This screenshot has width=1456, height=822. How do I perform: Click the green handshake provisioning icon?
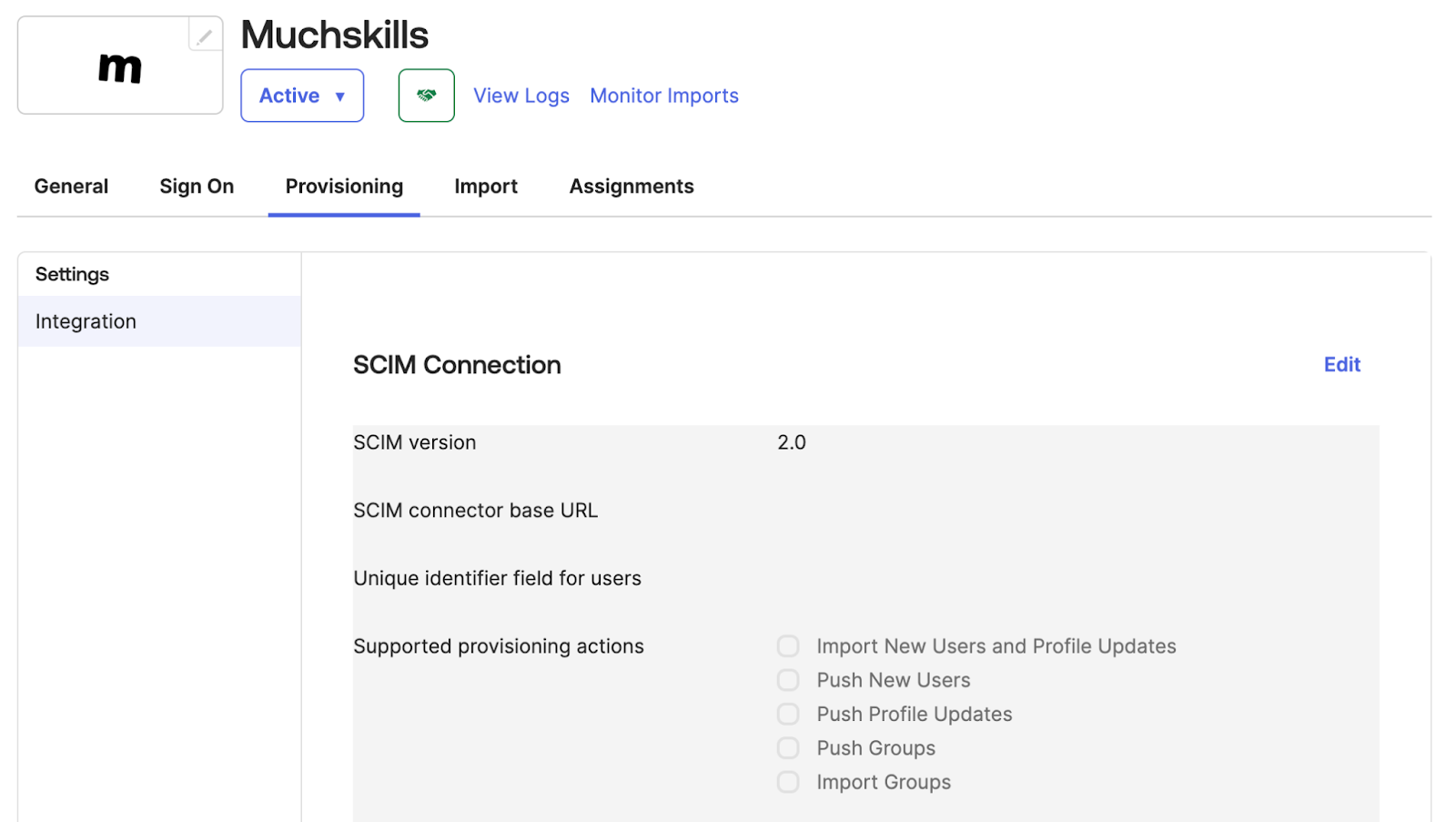(x=426, y=96)
